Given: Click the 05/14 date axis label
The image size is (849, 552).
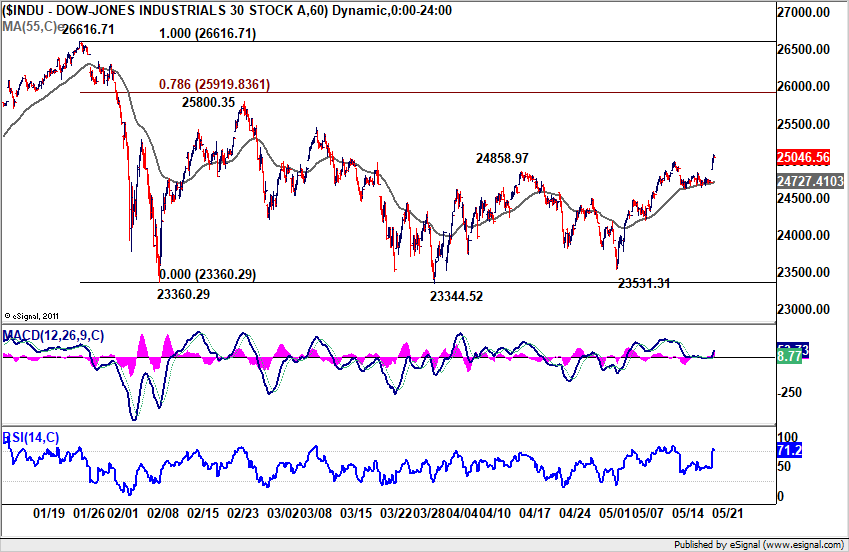Looking at the screenshot, I should (x=688, y=513).
